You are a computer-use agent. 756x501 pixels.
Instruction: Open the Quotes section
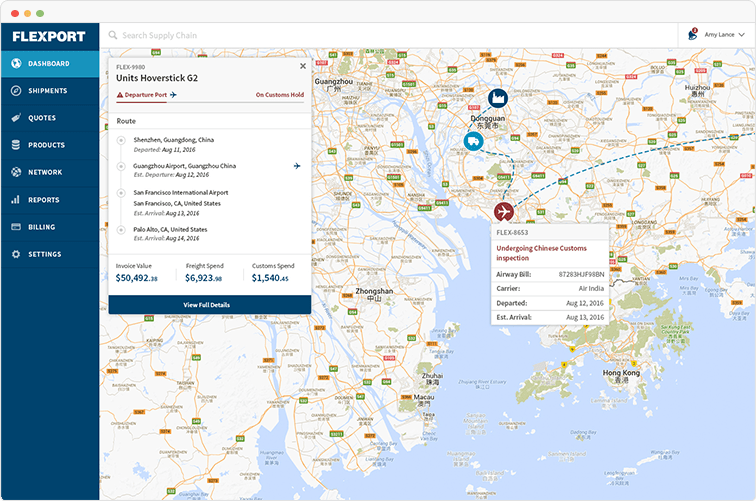(50, 118)
